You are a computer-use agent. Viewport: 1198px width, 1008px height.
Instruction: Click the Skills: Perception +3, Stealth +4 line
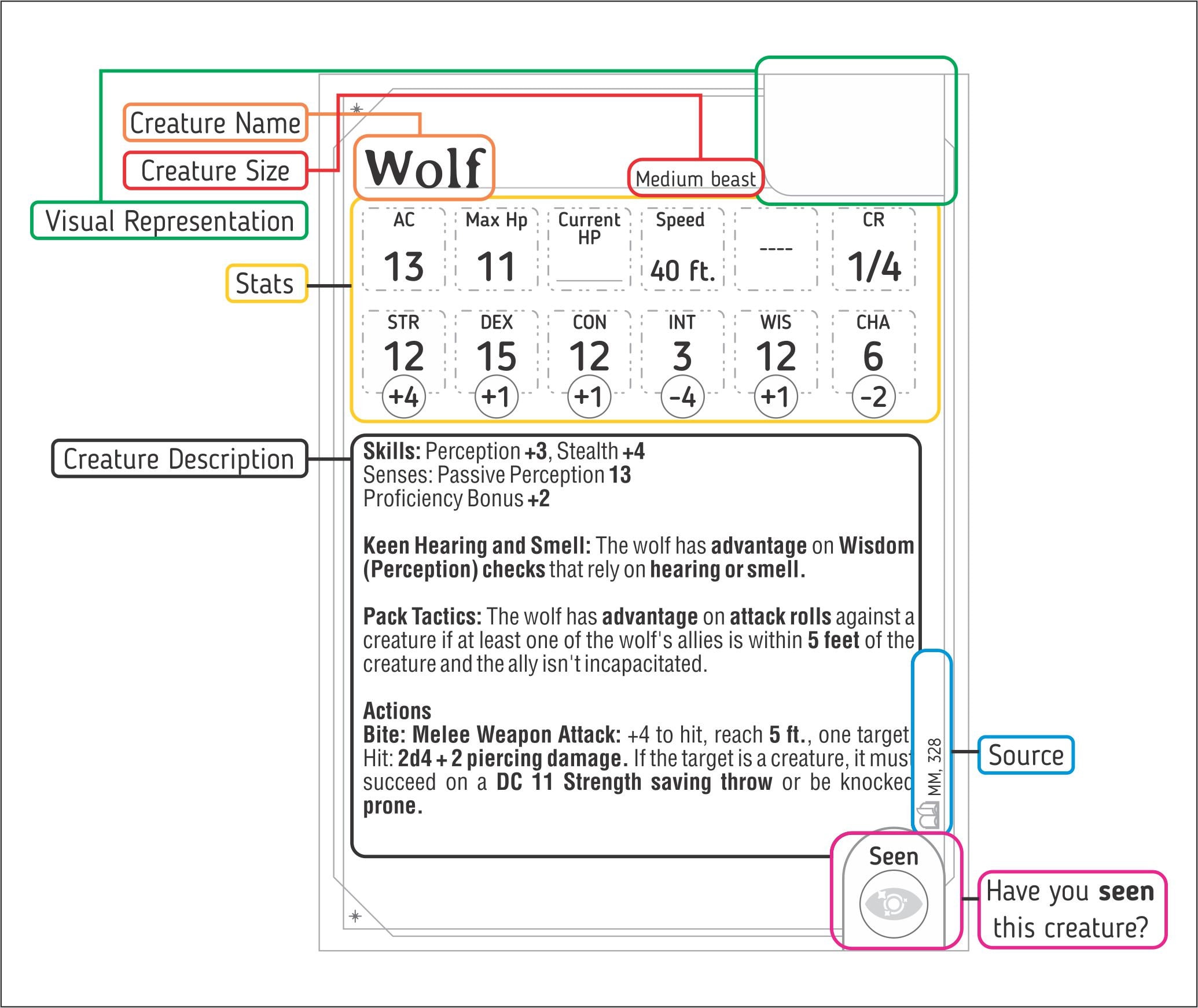504,451
